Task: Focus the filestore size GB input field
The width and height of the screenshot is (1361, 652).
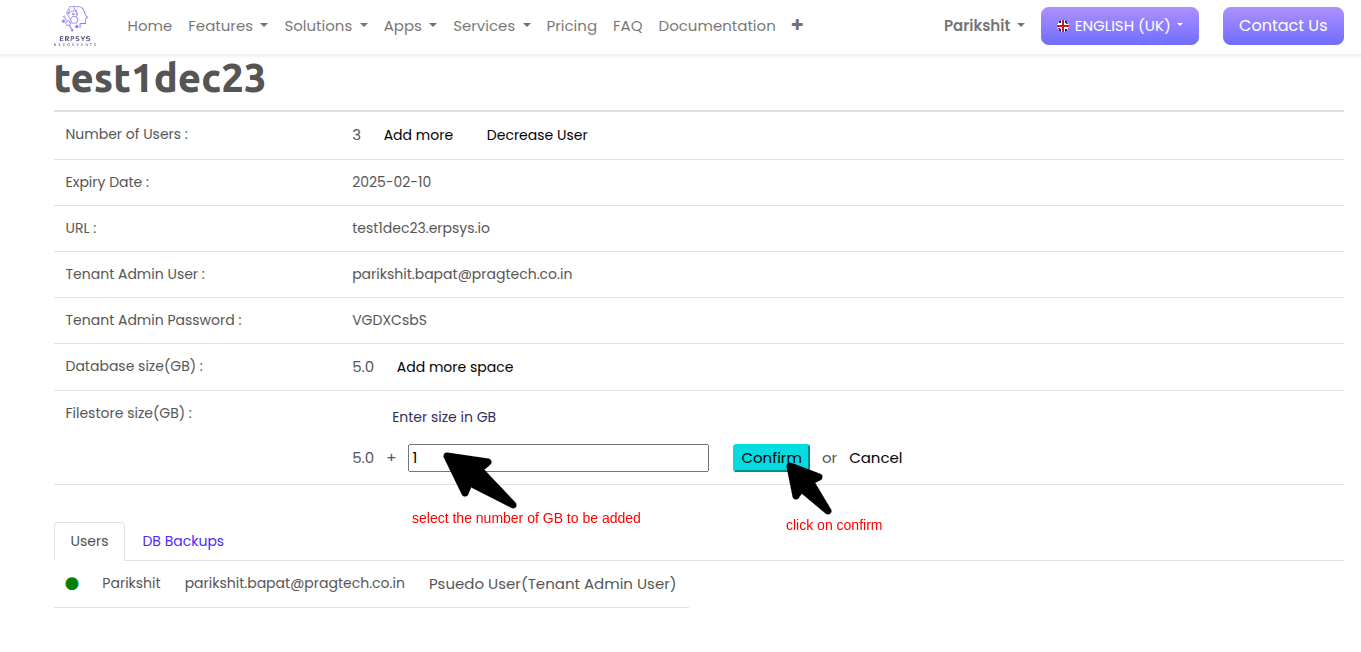Action: coord(558,458)
